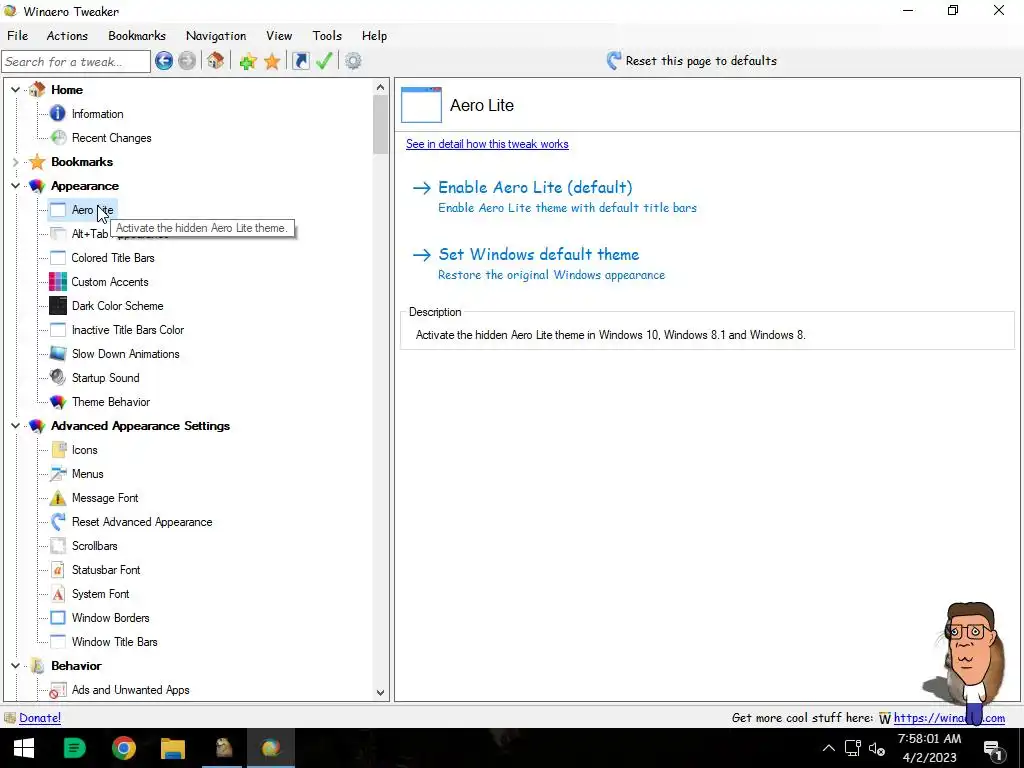Click the network tray icon

pos(852,748)
